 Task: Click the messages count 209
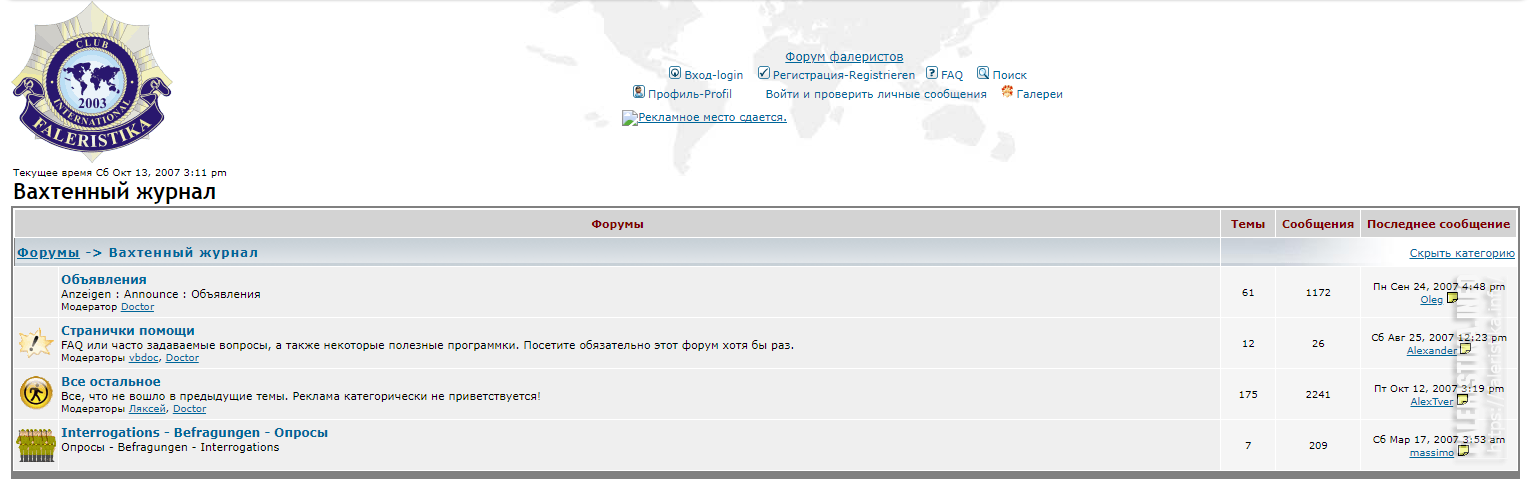(x=1318, y=446)
